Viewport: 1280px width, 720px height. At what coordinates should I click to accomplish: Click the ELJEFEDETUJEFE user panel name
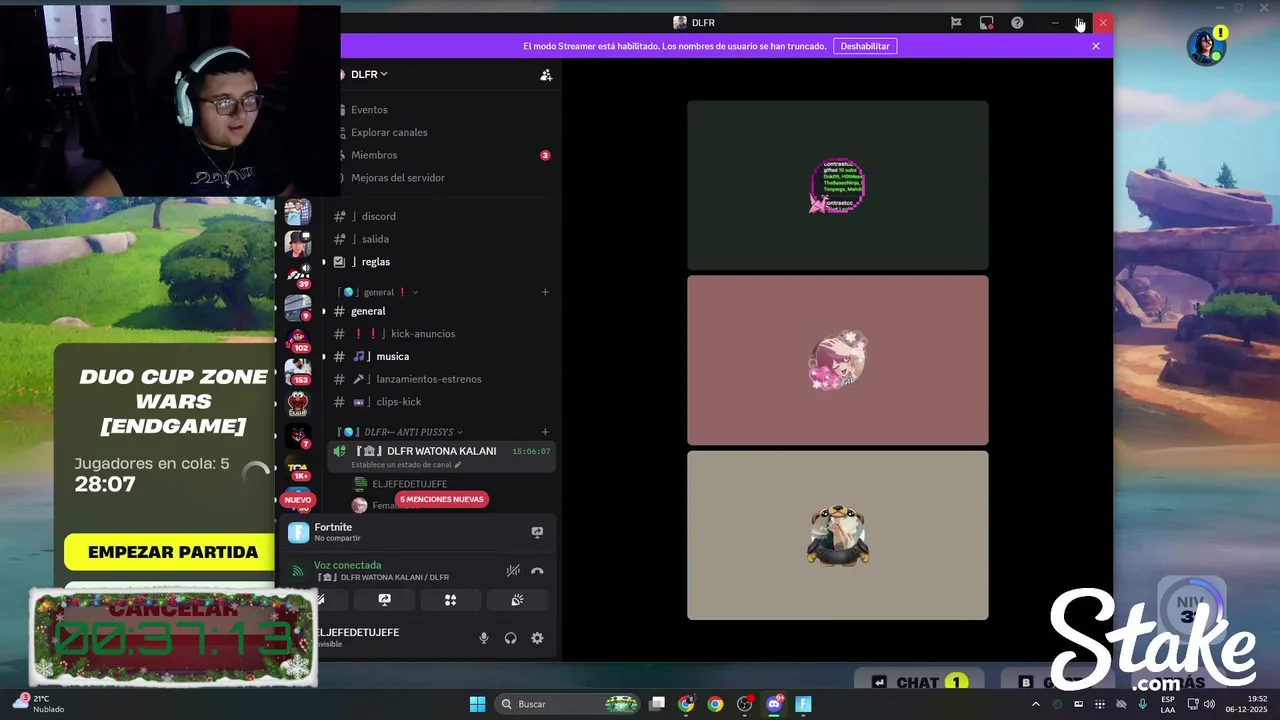(x=357, y=633)
